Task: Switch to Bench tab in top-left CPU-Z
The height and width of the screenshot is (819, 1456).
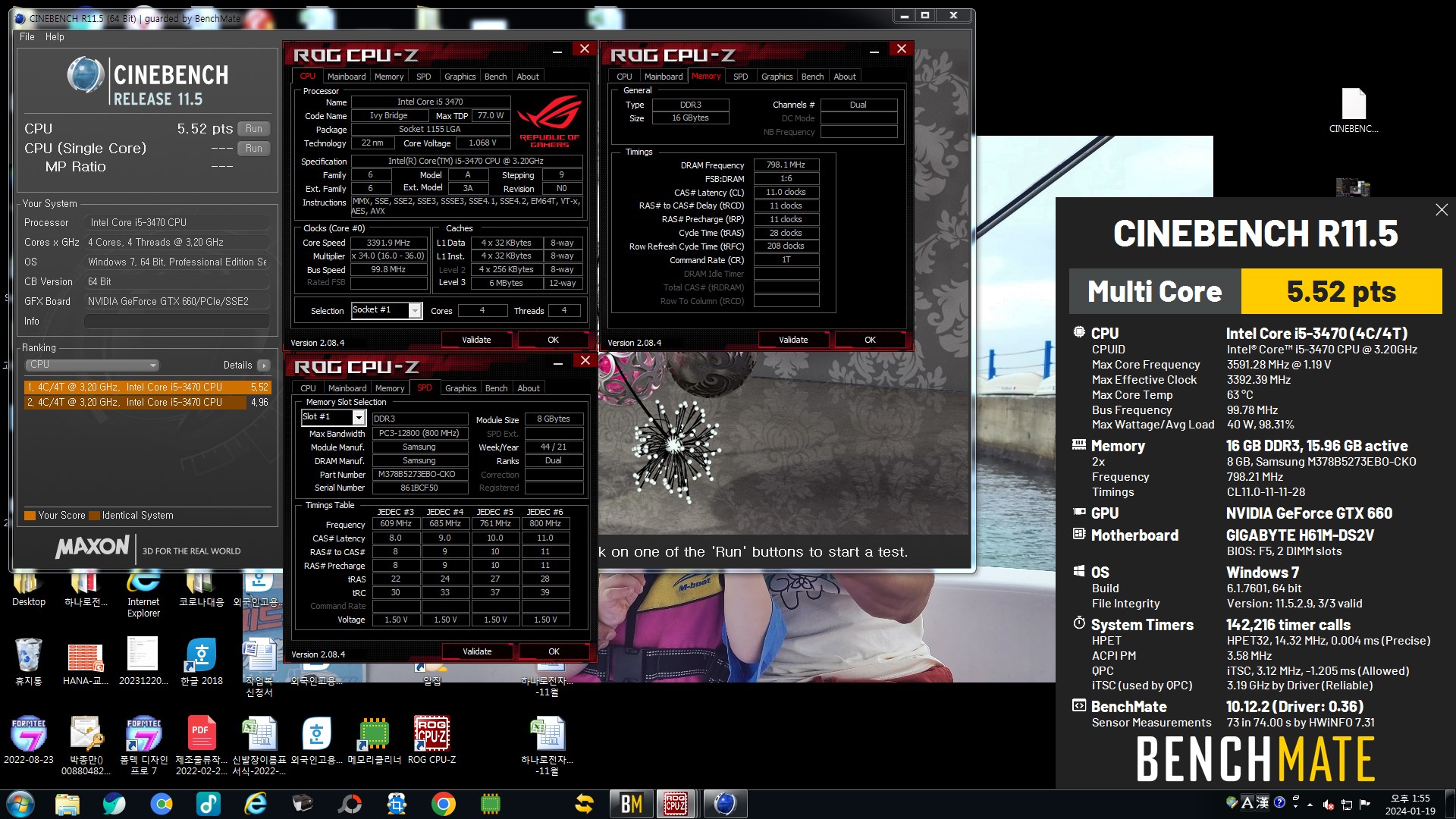Action: 495,77
